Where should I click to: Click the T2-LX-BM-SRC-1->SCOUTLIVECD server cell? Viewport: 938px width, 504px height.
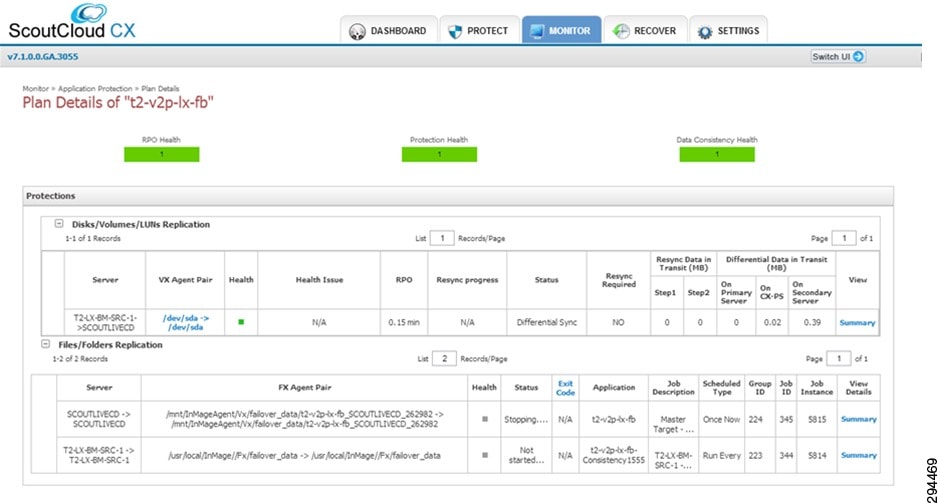point(105,322)
